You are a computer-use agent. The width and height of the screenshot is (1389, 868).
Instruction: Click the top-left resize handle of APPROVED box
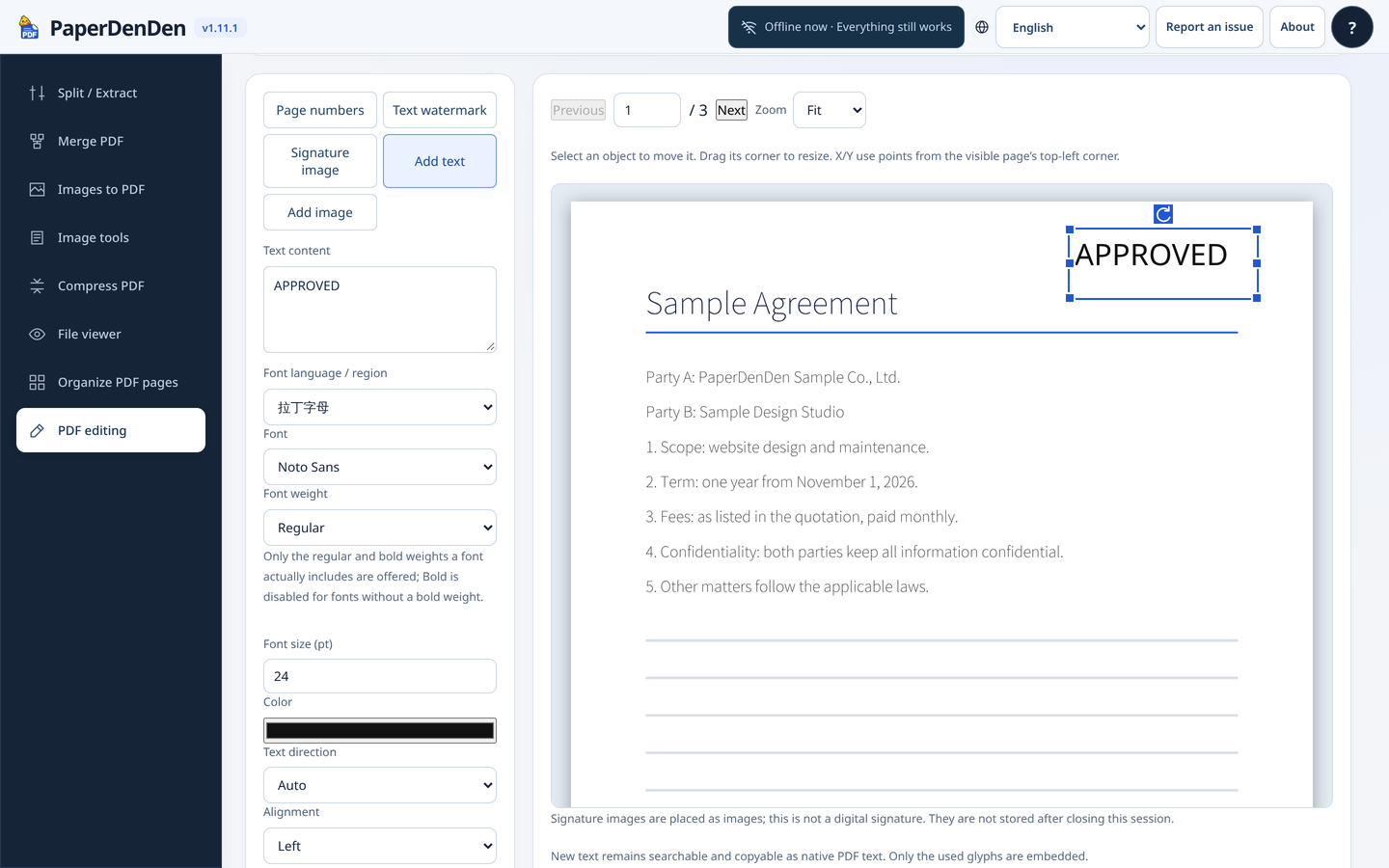coord(1070,230)
